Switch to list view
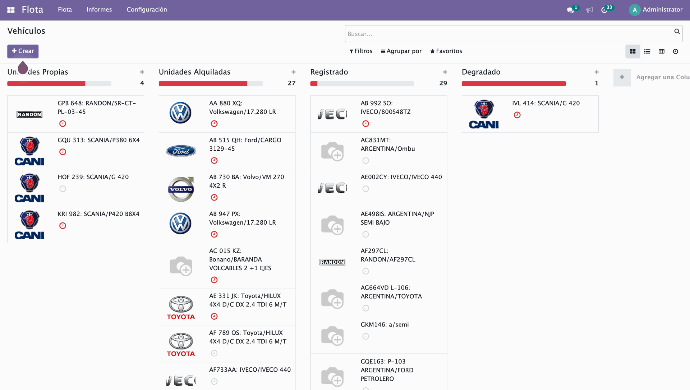The width and height of the screenshot is (690, 390). (647, 52)
